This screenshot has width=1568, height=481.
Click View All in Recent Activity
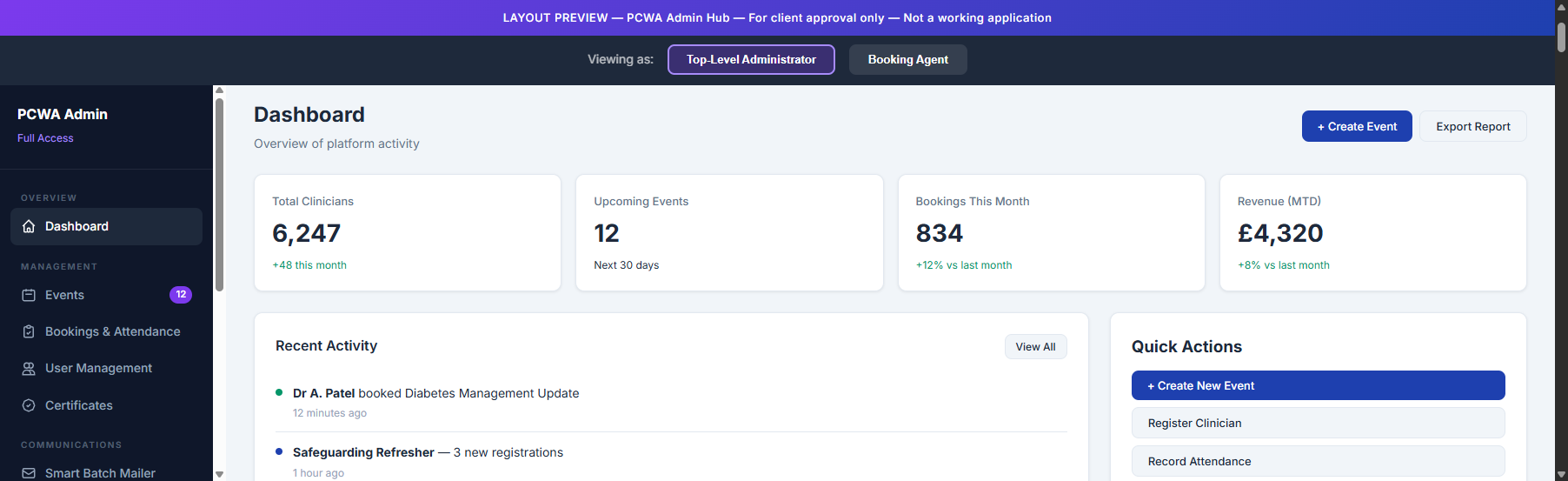pos(1035,346)
